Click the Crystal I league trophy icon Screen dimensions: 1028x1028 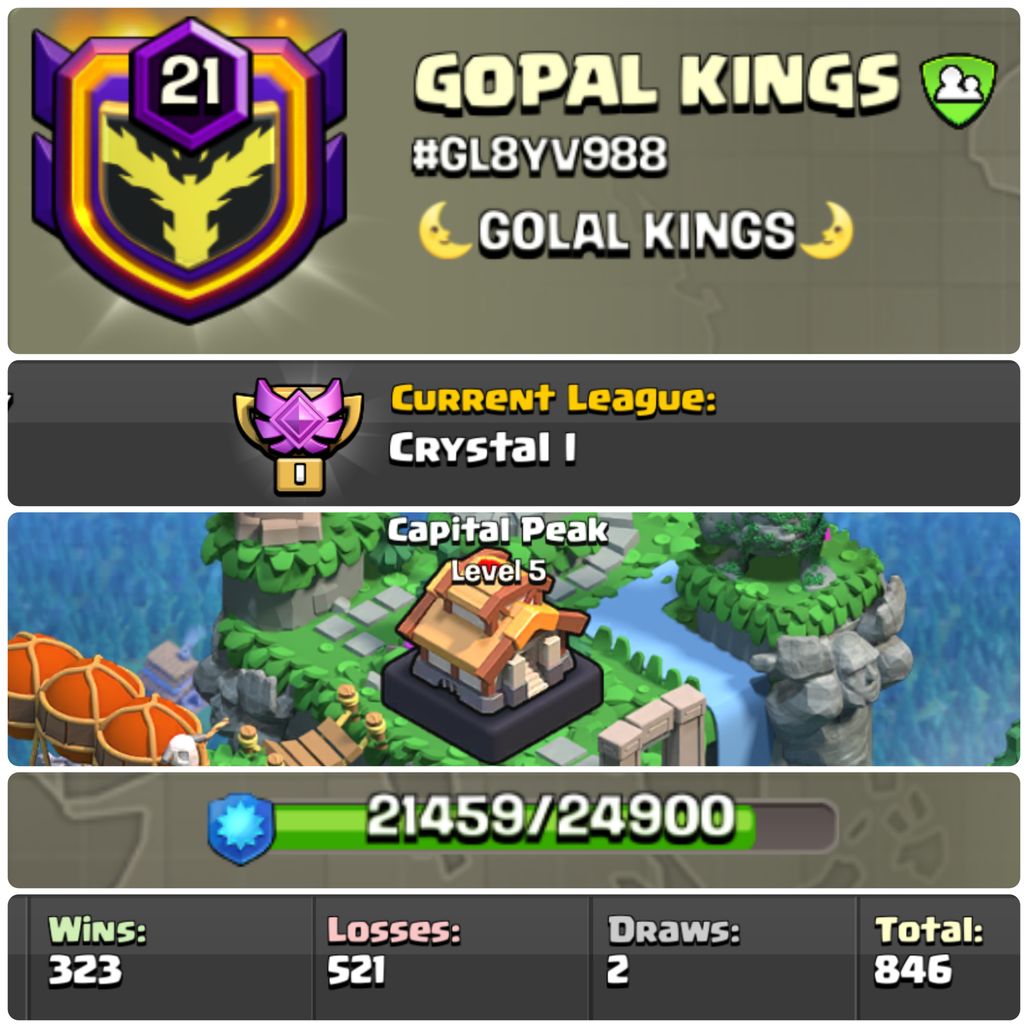(x=299, y=435)
